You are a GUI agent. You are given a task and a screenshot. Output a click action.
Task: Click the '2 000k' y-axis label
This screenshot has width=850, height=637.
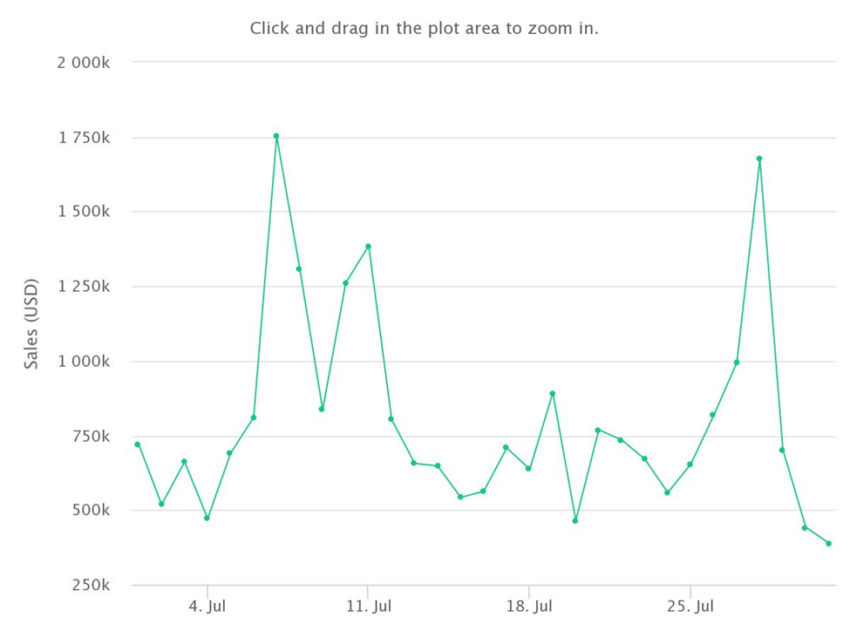(x=83, y=63)
